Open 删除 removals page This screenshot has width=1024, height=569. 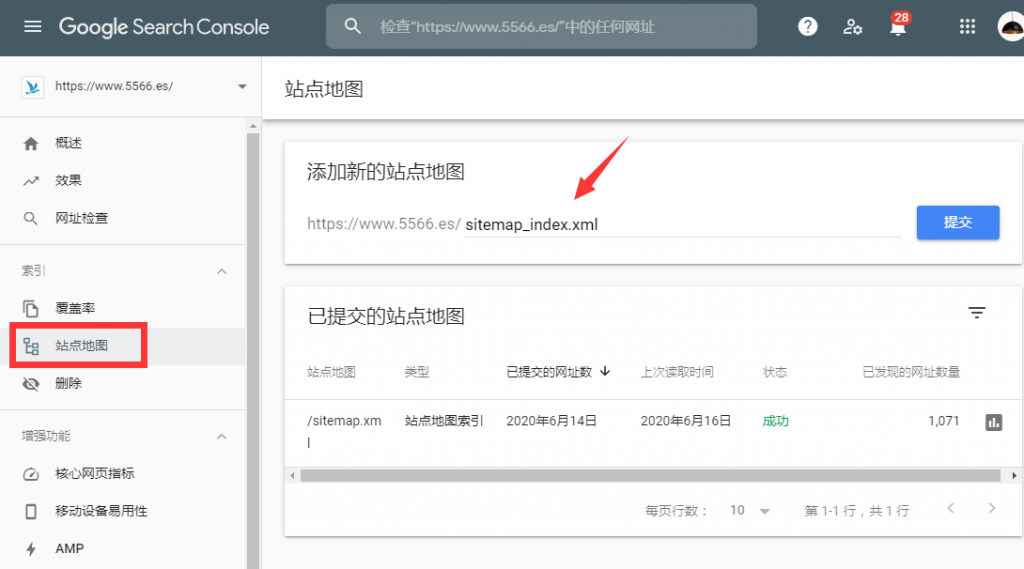tap(69, 383)
